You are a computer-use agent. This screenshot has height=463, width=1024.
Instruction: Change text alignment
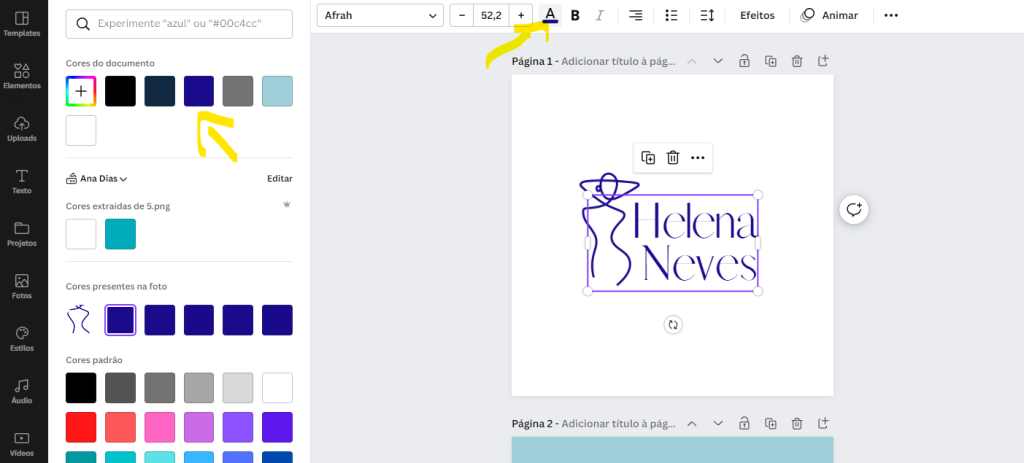pyautogui.click(x=636, y=15)
